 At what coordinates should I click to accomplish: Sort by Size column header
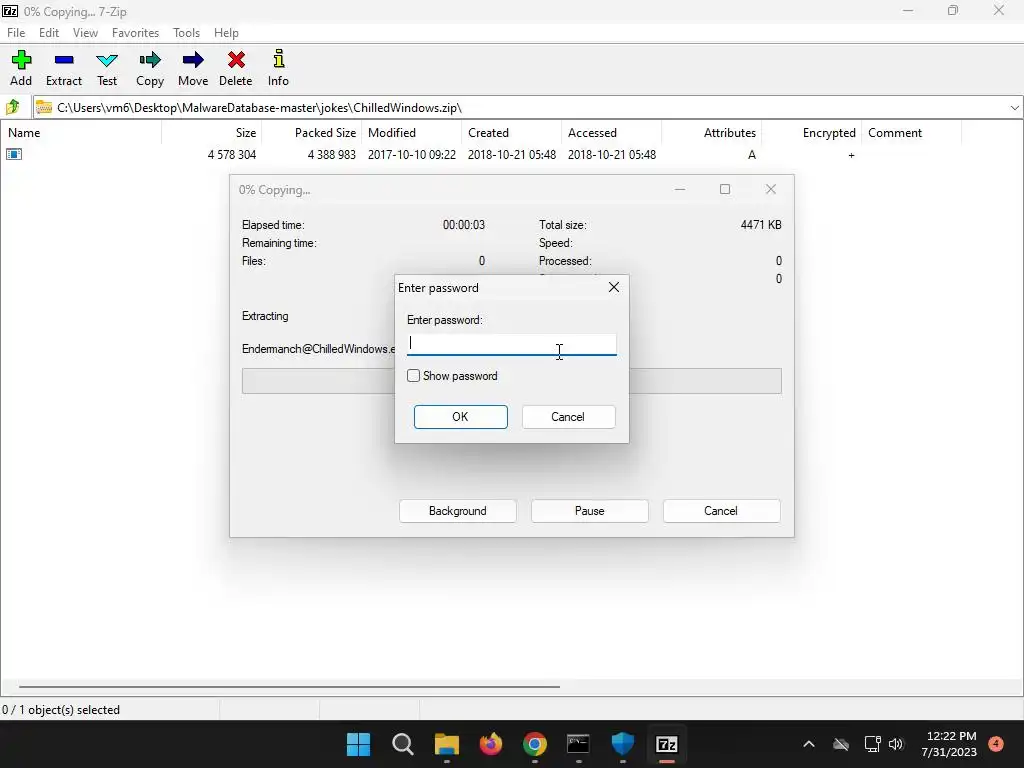click(212, 133)
